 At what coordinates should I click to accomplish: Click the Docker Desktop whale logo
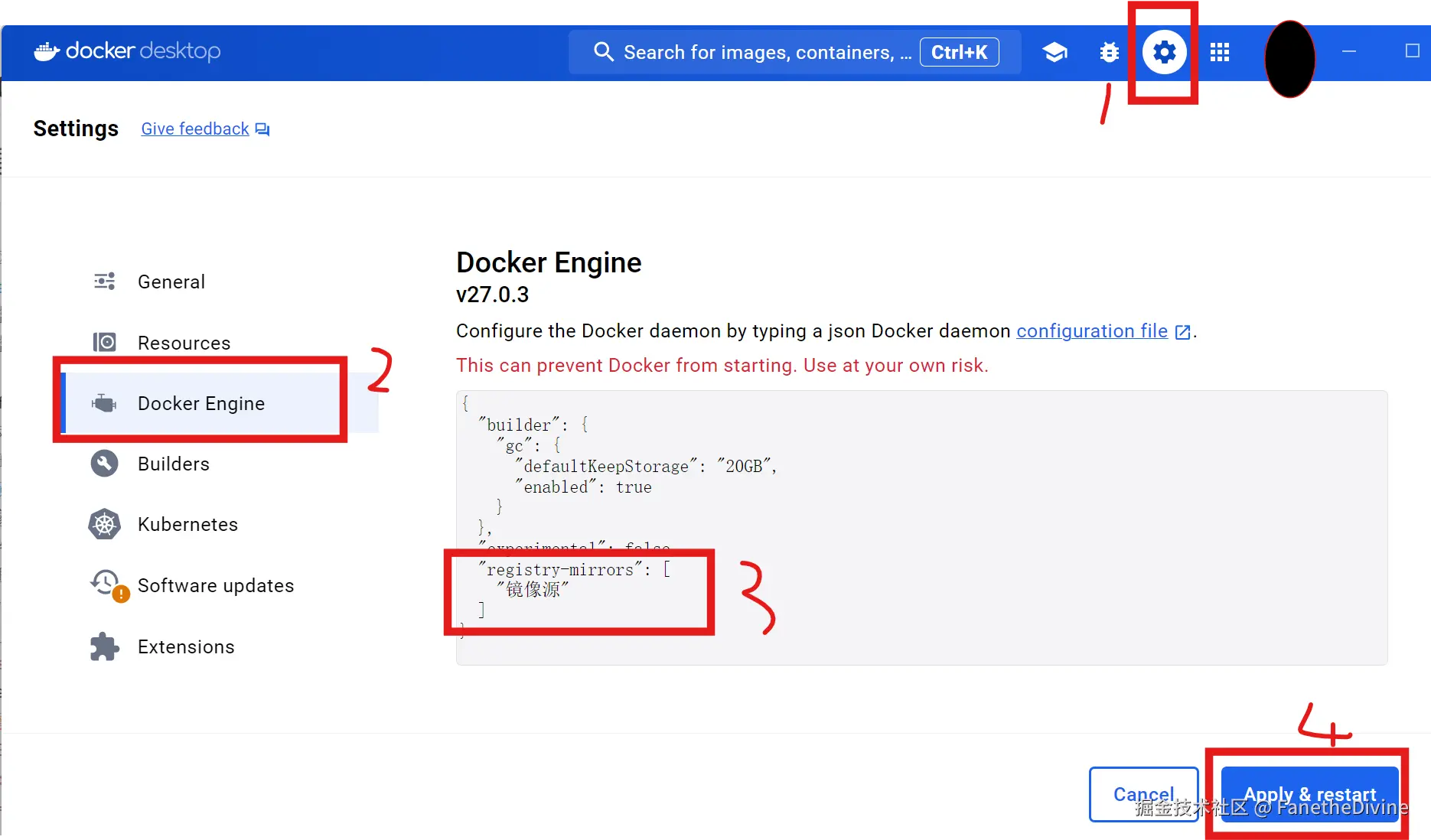coord(47,51)
